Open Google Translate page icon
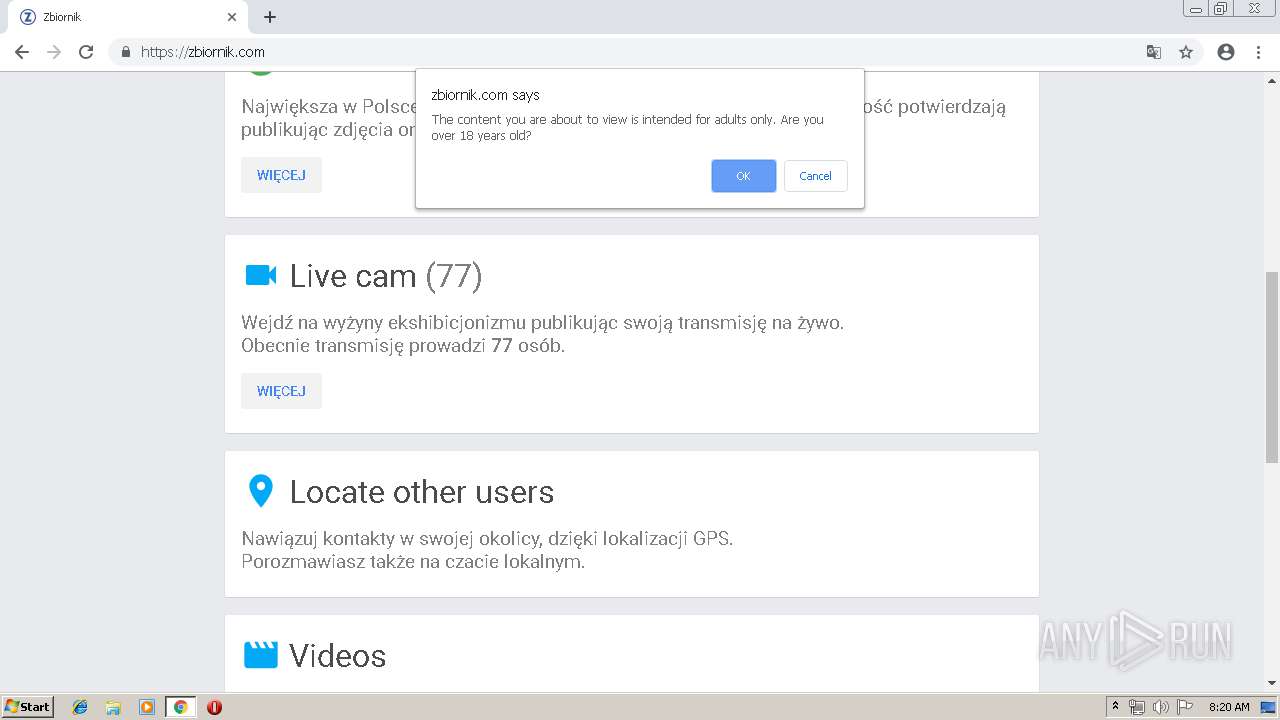Image resolution: width=1280 pixels, height=720 pixels. coord(1153,52)
